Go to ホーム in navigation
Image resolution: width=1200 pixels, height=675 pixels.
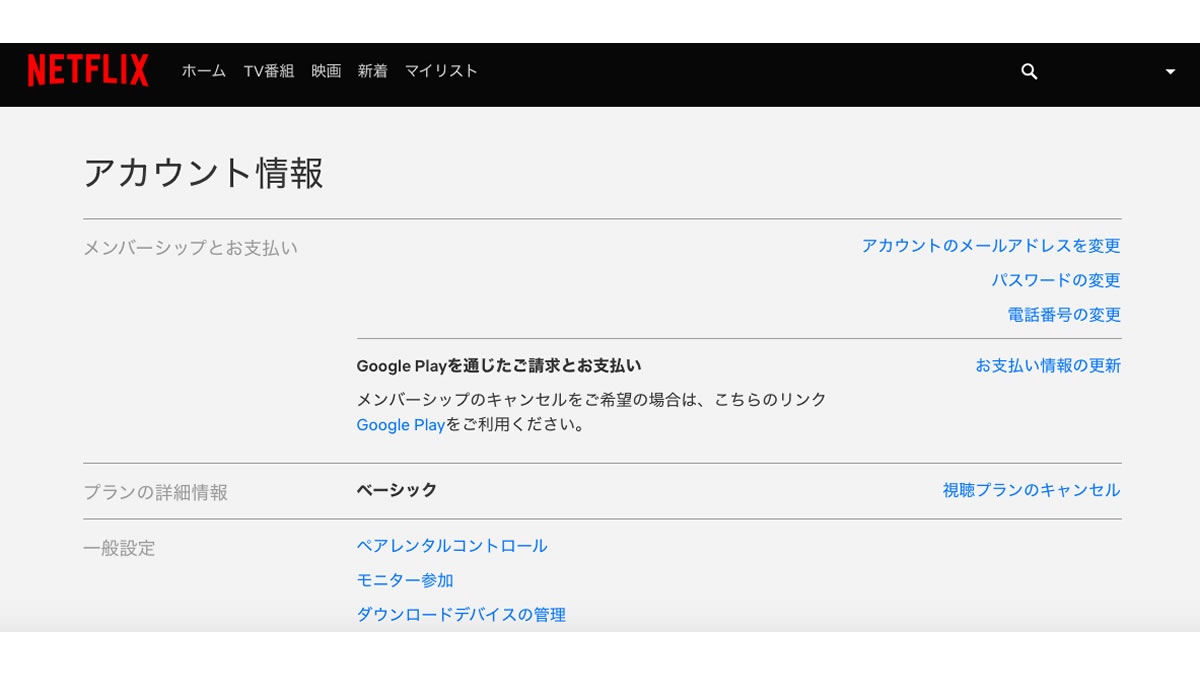point(204,71)
